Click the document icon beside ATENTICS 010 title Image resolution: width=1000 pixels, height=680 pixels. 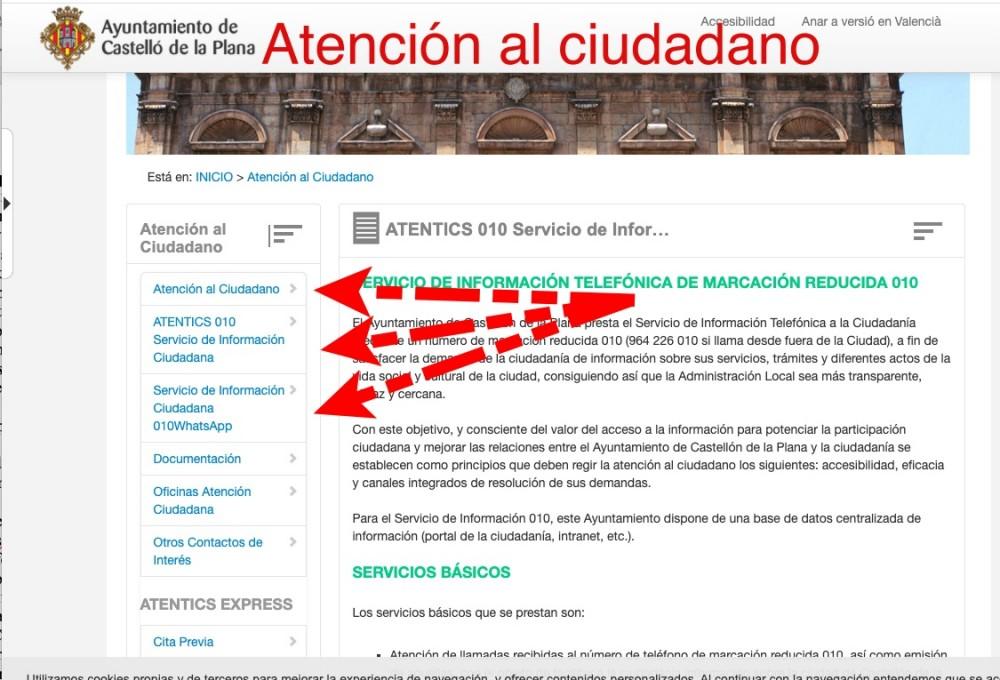(x=366, y=229)
